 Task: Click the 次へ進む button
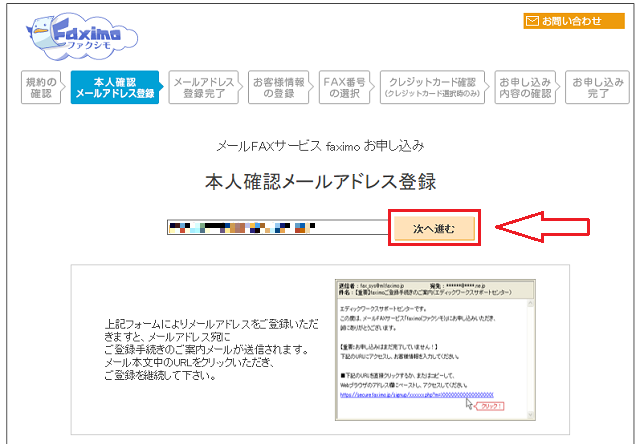[x=434, y=228]
